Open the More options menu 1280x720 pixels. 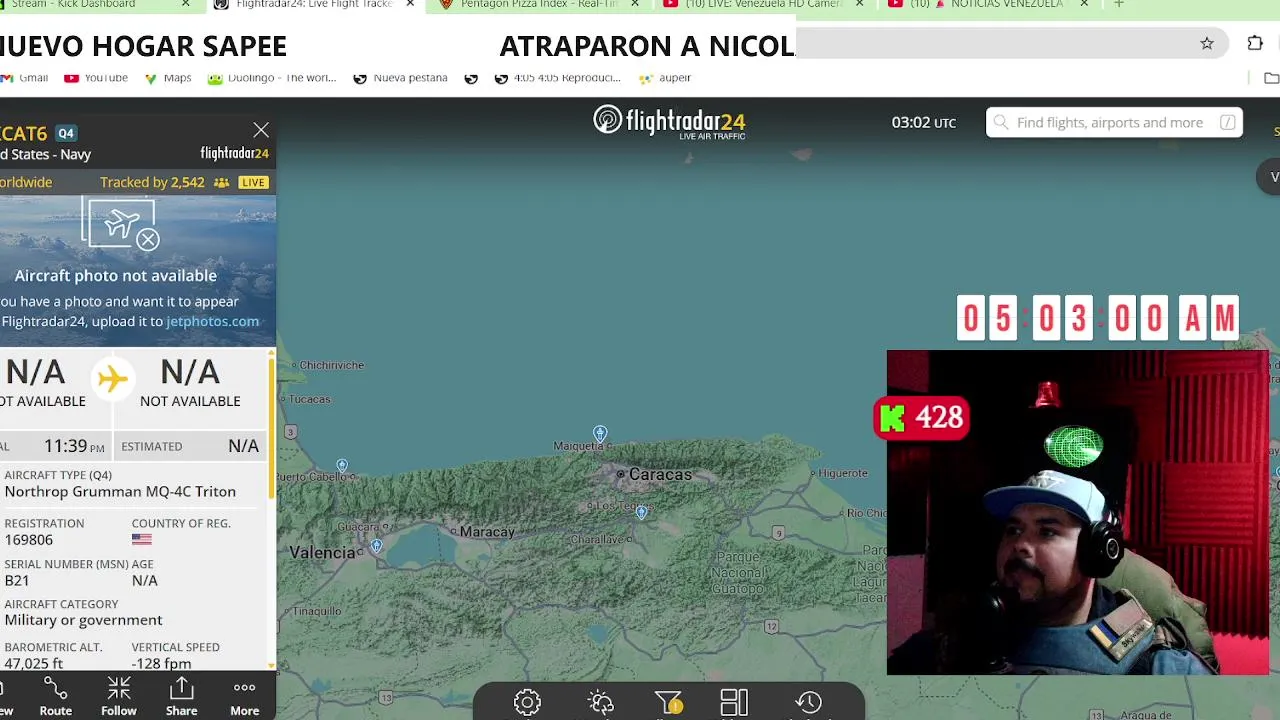[x=245, y=696]
